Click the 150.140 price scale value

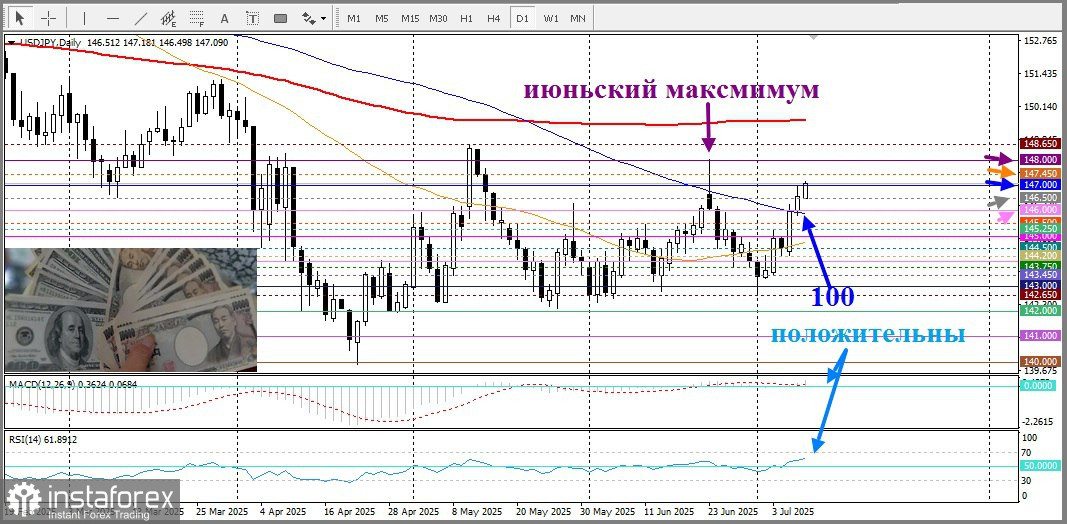[x=1040, y=107]
